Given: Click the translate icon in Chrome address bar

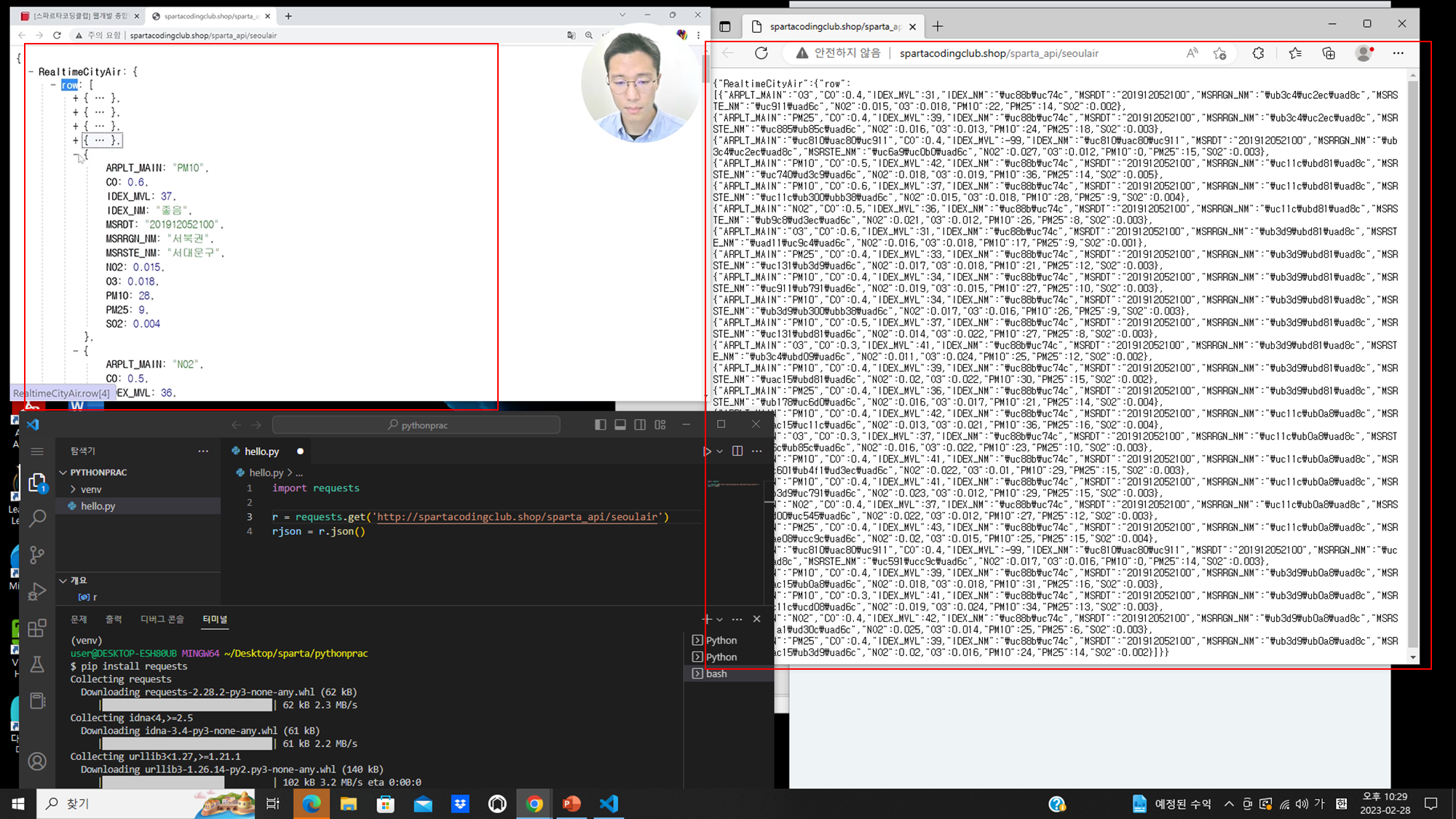Looking at the screenshot, I should pyautogui.click(x=571, y=35).
